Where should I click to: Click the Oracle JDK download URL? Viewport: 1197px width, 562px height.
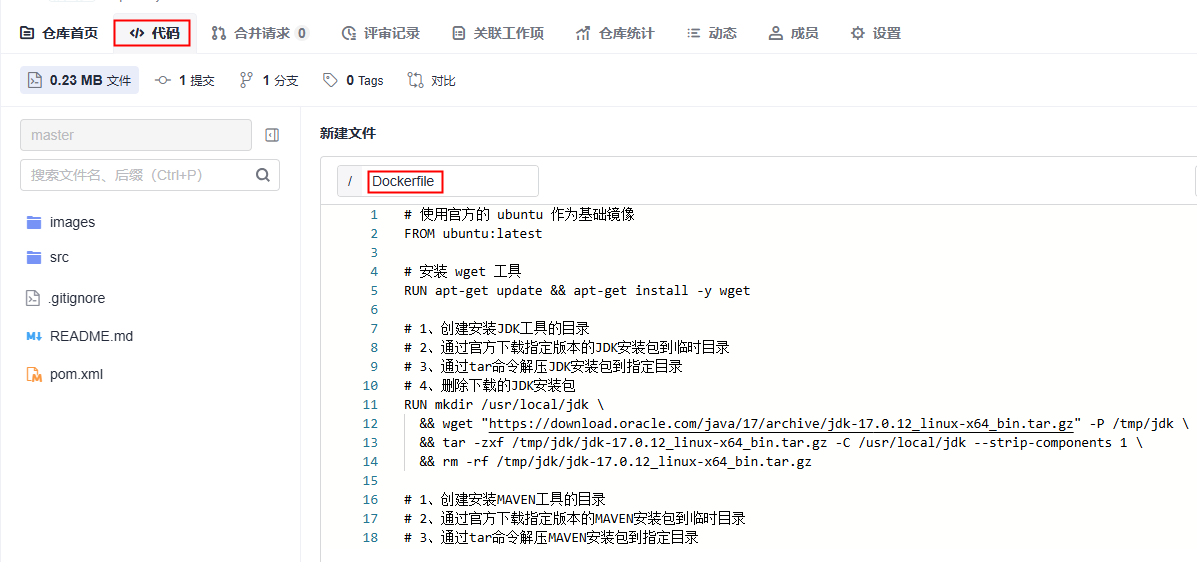point(782,424)
